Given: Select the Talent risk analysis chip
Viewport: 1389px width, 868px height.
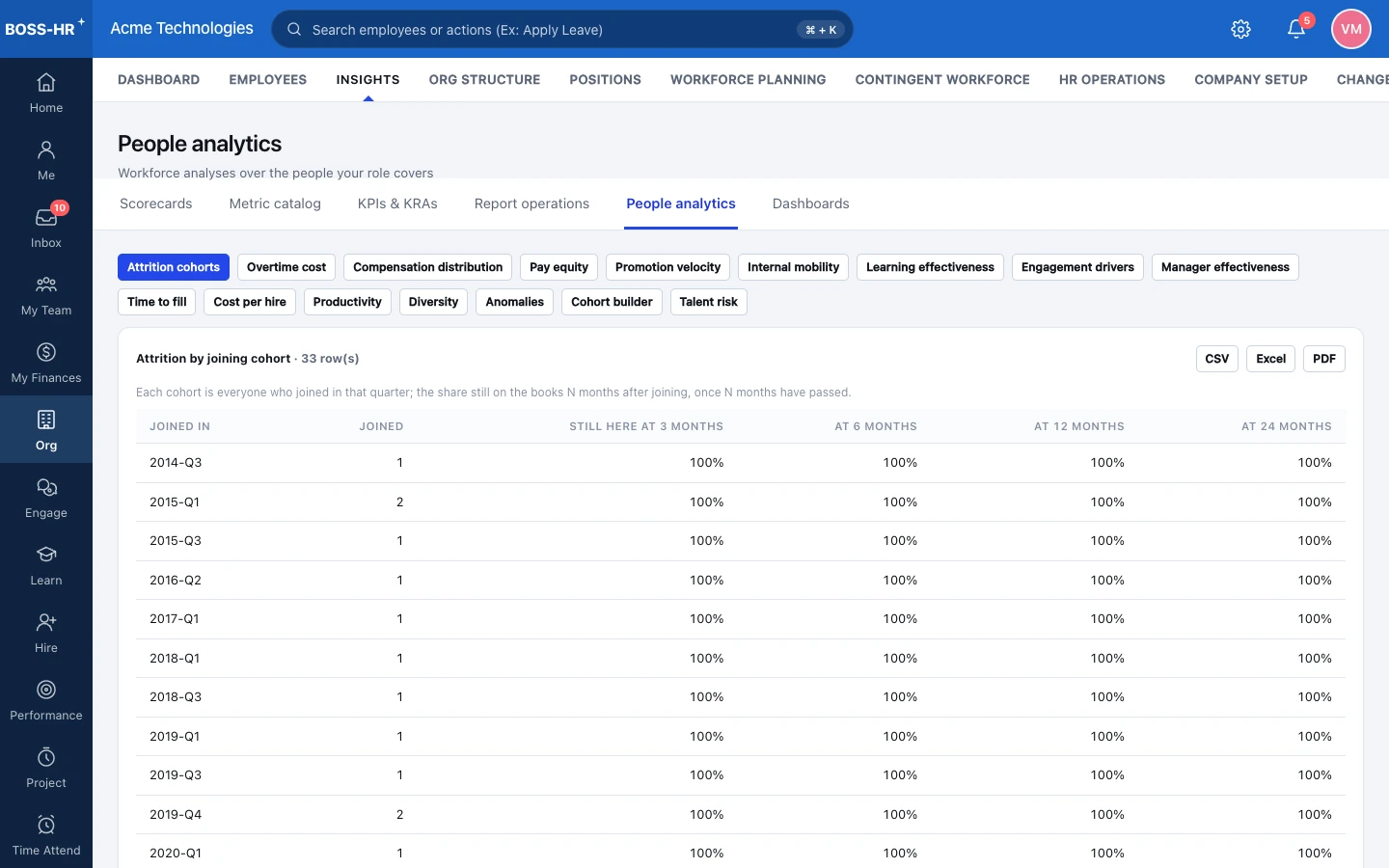Looking at the screenshot, I should (x=708, y=302).
